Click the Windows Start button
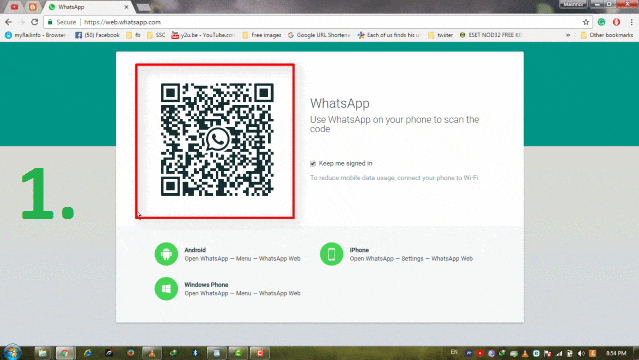The image size is (639, 360). click(12, 352)
